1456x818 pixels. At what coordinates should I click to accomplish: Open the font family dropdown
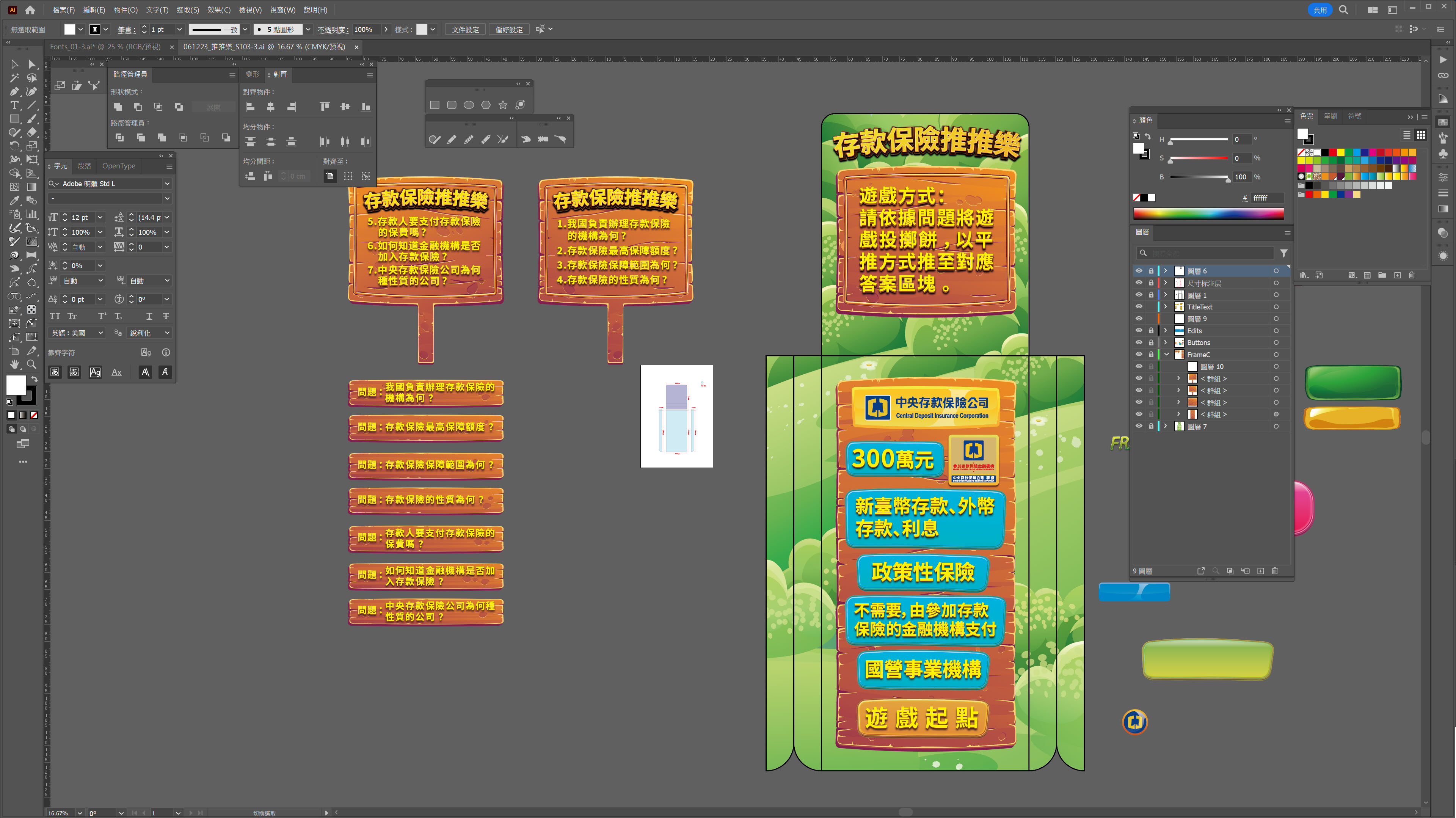click(167, 184)
